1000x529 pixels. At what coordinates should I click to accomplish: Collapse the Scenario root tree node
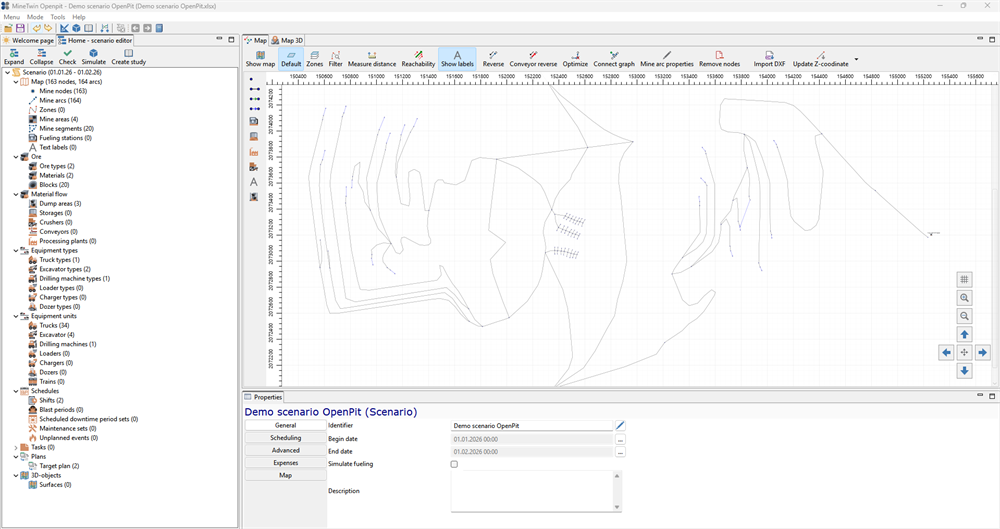[x=8, y=73]
